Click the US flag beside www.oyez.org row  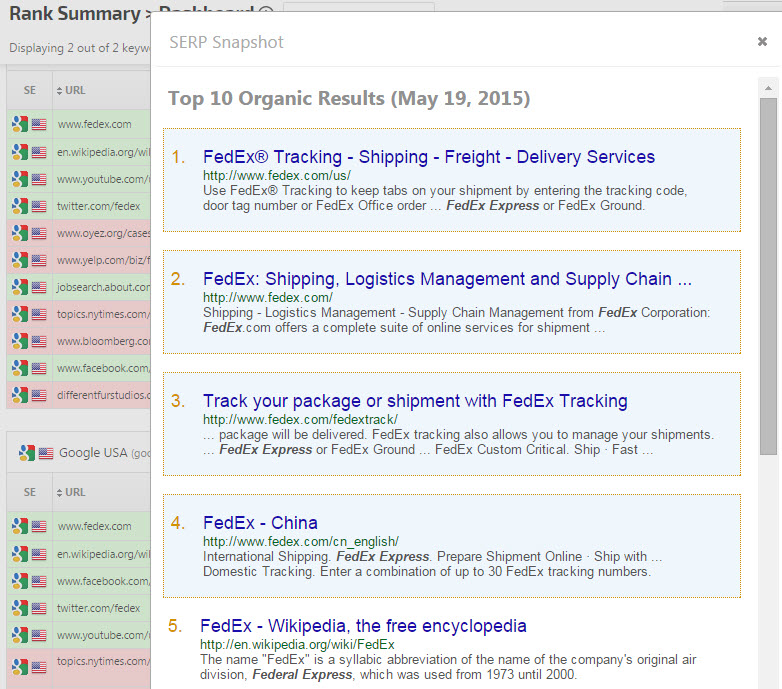click(x=39, y=233)
